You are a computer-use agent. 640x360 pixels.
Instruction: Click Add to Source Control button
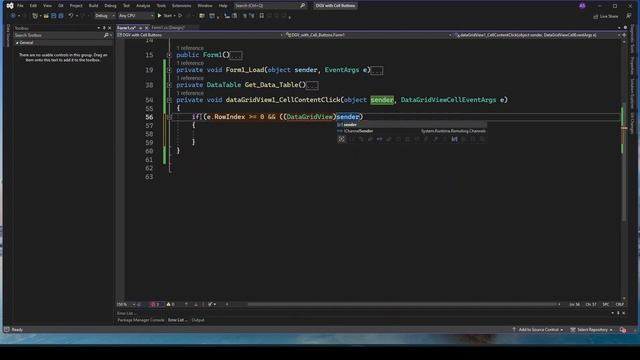click(x=538, y=330)
